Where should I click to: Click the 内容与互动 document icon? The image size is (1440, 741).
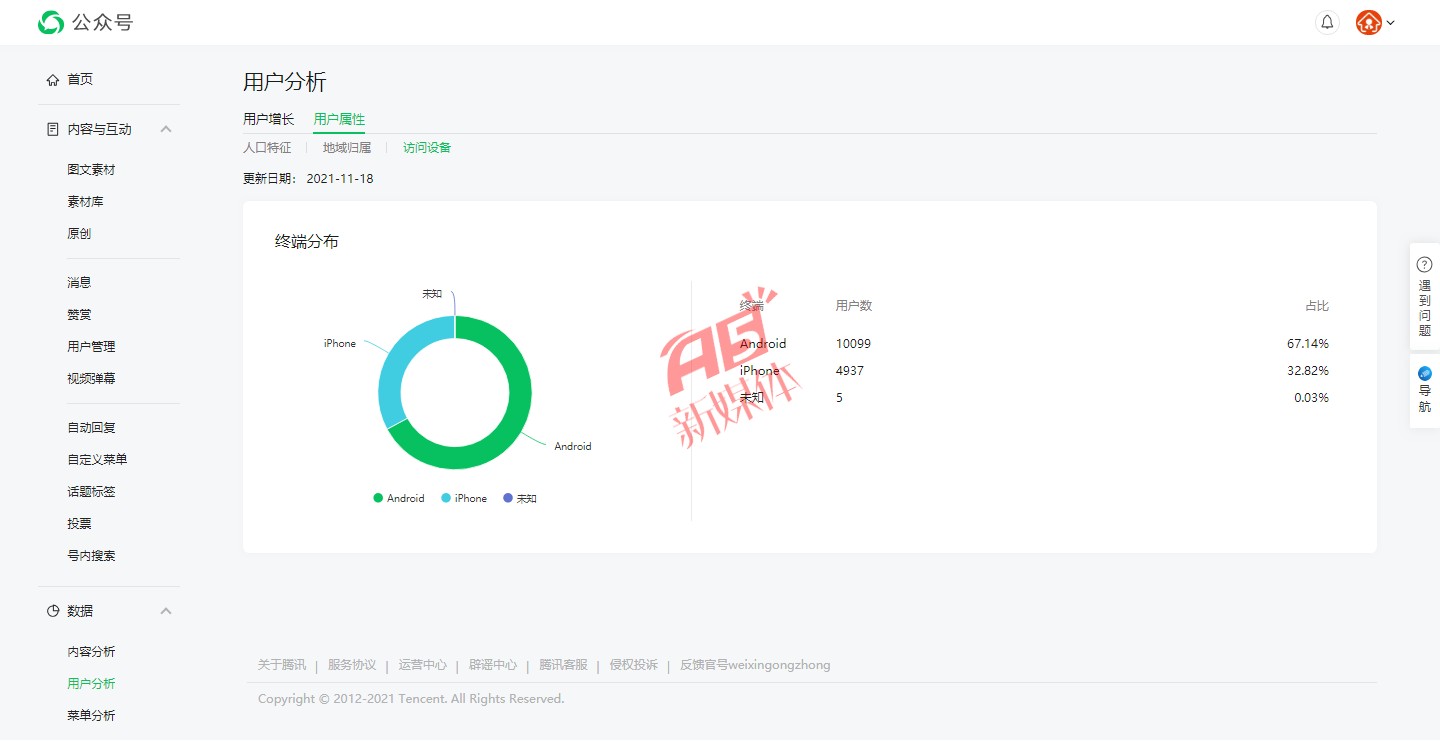click(x=53, y=129)
